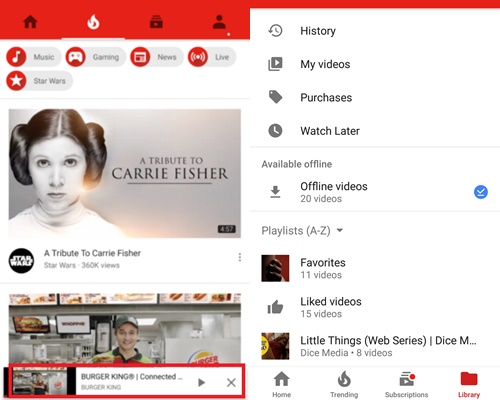This screenshot has width=500, height=400.
Task: Select the Star Wars chip label
Action: (x=50, y=81)
